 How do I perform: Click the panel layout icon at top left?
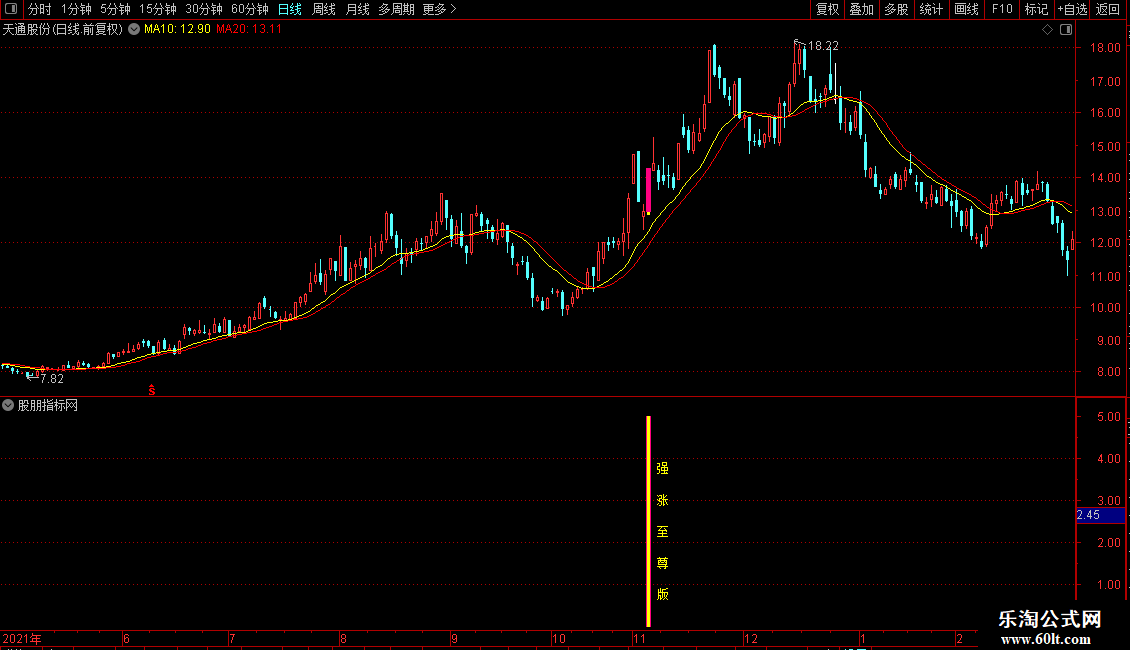(x=11, y=9)
